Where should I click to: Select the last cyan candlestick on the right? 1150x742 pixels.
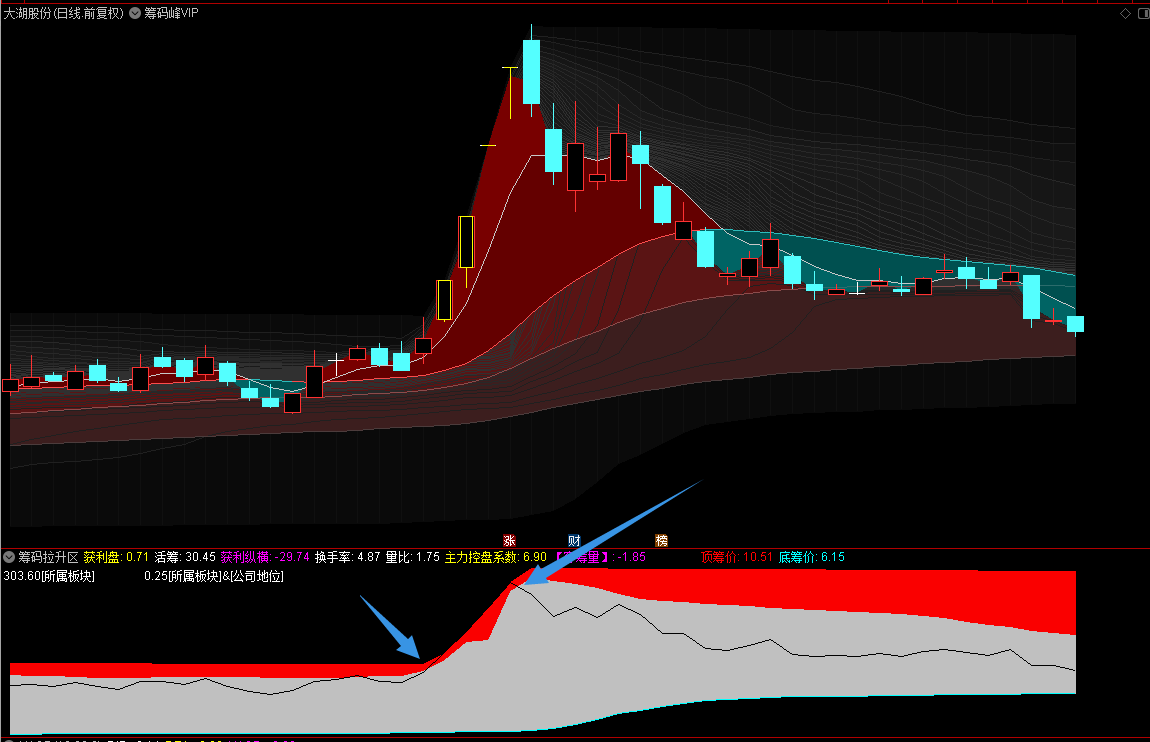1075,324
